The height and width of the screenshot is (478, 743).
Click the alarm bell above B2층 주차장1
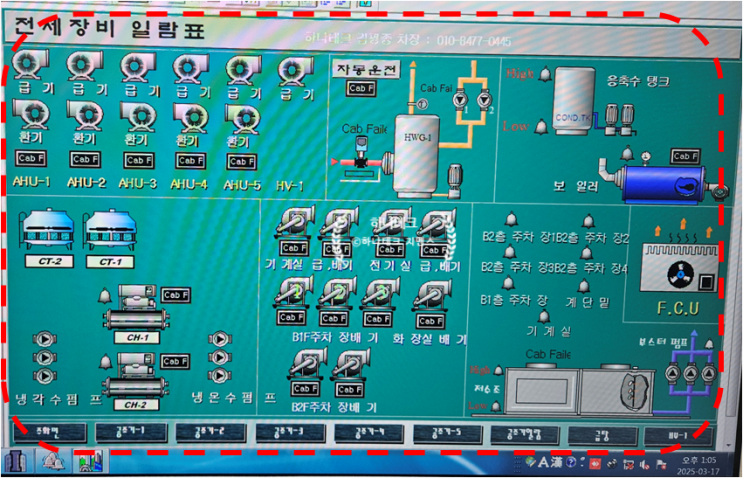coord(511,219)
